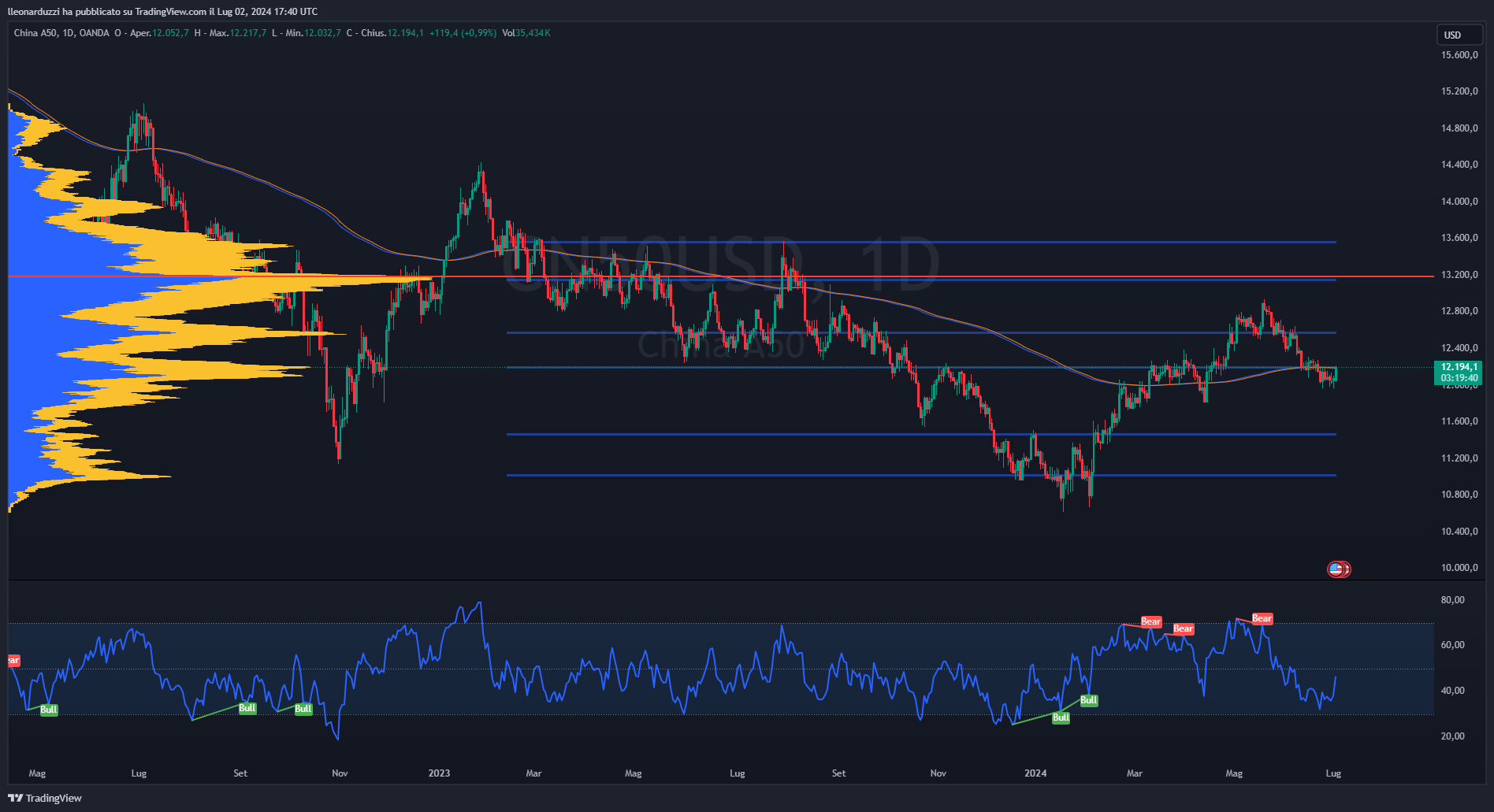Open the US flag economic event marker
The width and height of the screenshot is (1494, 812).
(1336, 569)
